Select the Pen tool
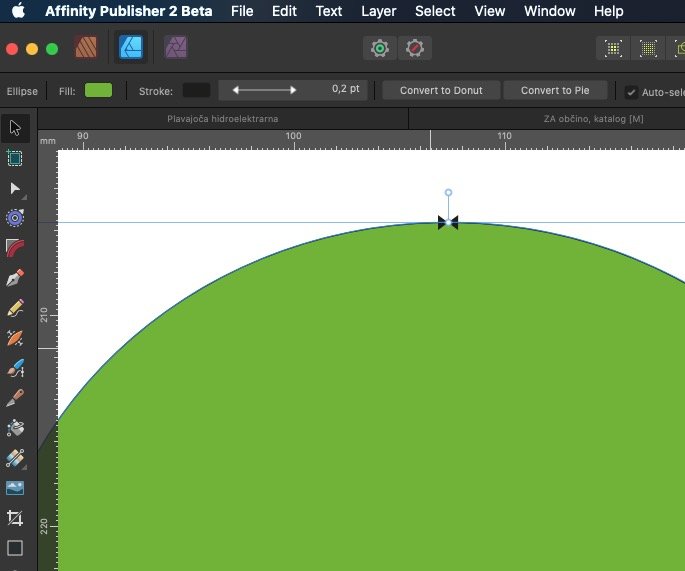685x571 pixels. tap(15, 278)
